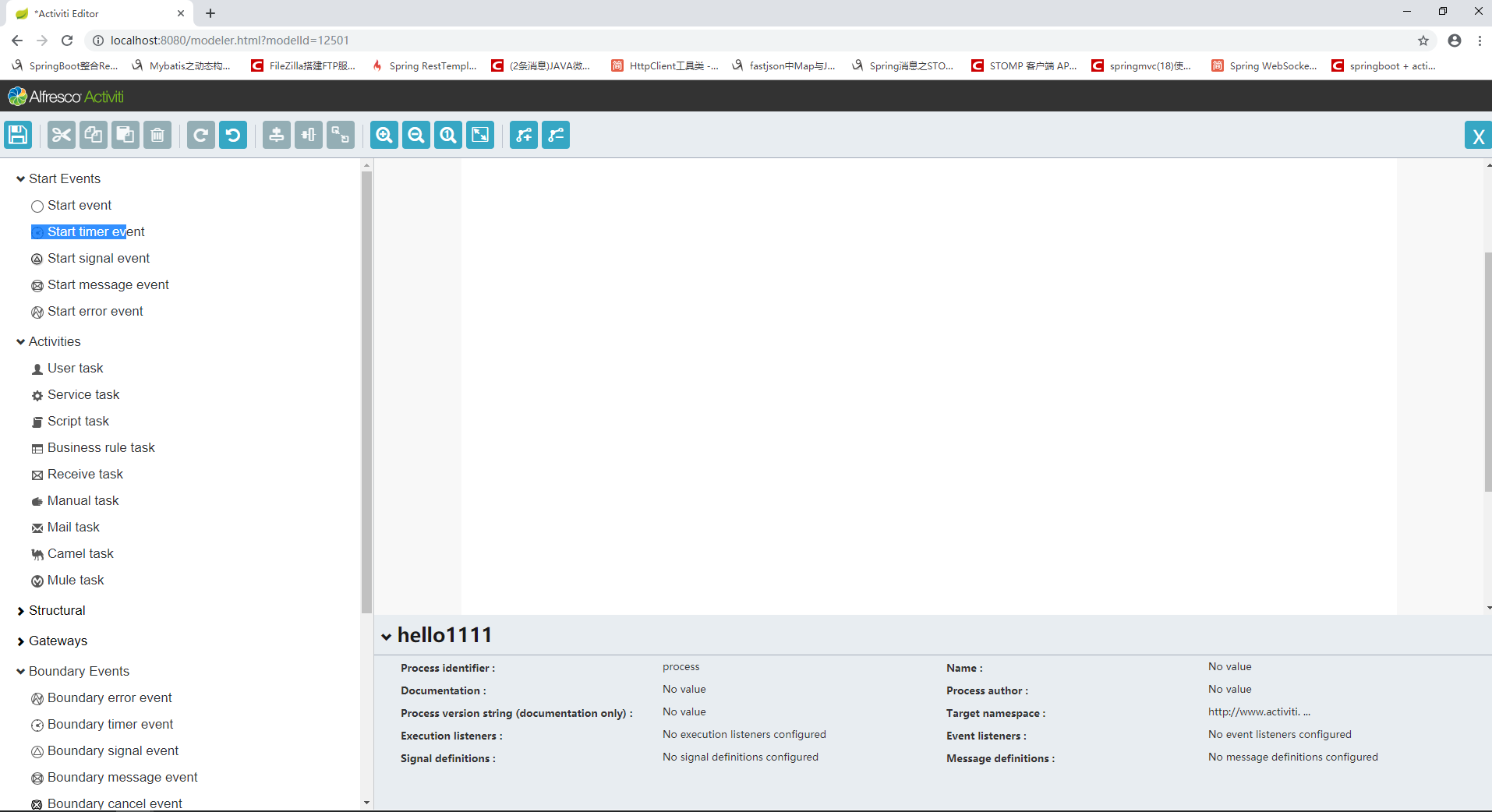Select the Cut tool in the toolbar
This screenshot has width=1492, height=812.
click(x=61, y=135)
